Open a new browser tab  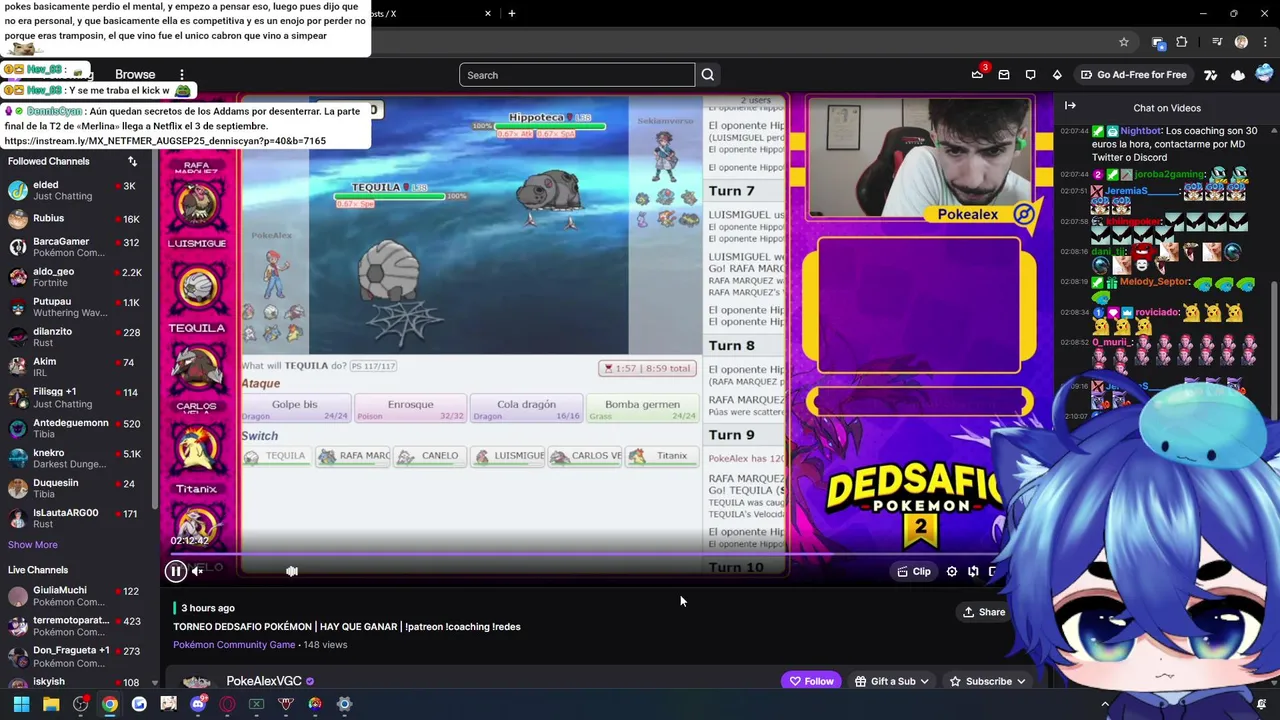(x=512, y=13)
